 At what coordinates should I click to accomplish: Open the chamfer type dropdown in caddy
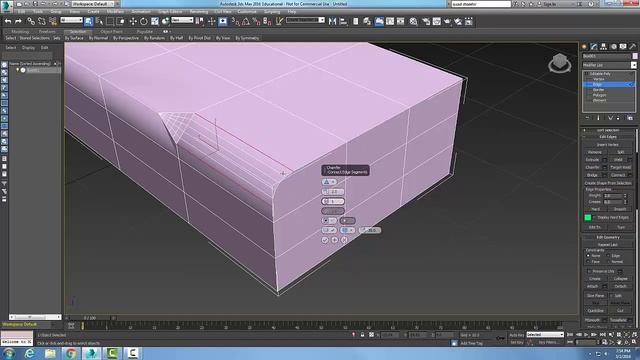[x=329, y=182]
